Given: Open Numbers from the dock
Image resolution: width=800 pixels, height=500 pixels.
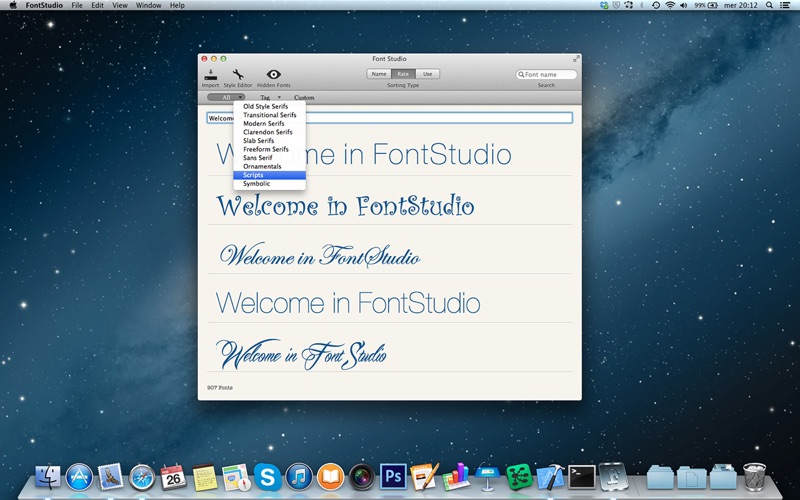Looking at the screenshot, I should pyautogui.click(x=456, y=477).
